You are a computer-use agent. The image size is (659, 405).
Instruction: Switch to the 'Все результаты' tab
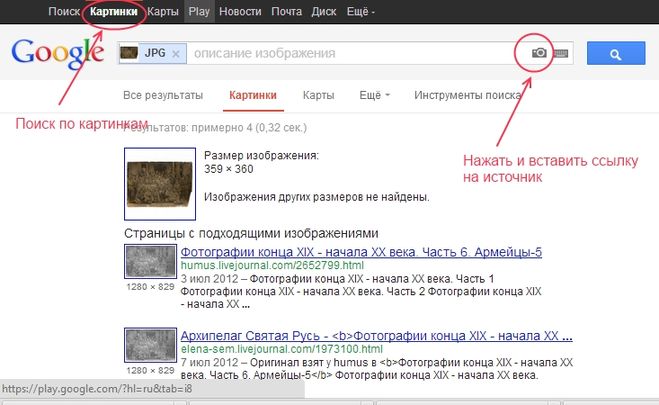[x=163, y=95]
